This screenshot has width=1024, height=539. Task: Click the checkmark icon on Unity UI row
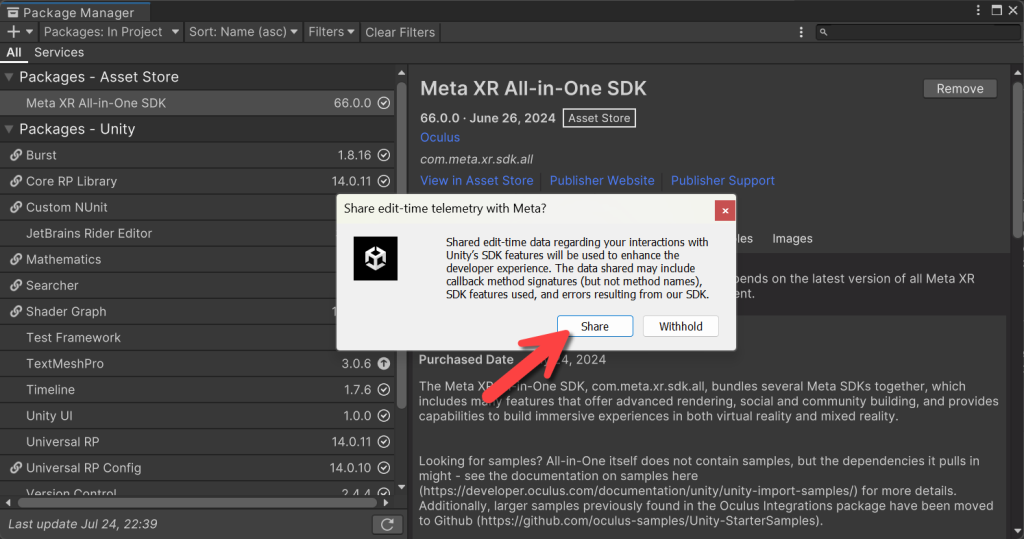[x=384, y=416]
